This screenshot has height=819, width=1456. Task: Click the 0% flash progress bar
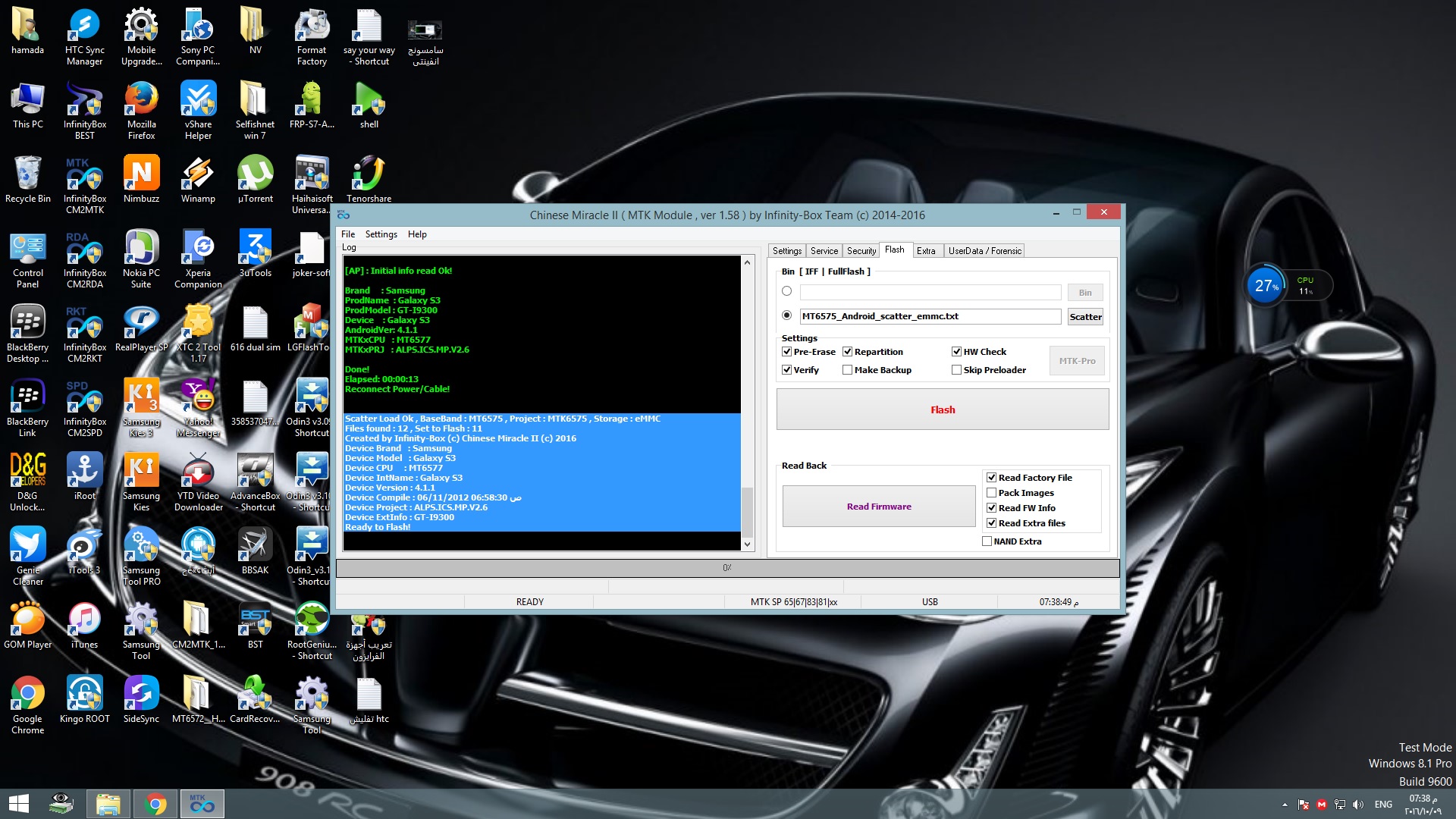(727, 568)
